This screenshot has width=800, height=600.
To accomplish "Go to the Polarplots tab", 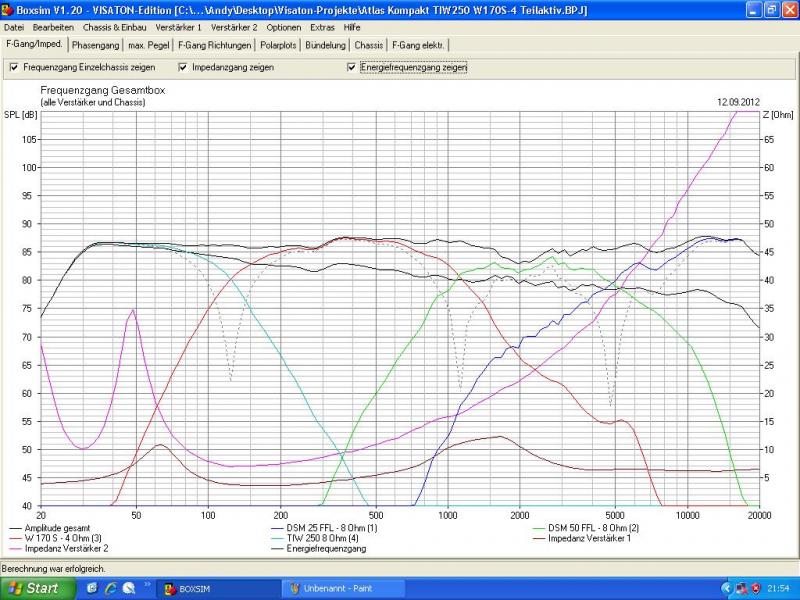I will coord(279,45).
